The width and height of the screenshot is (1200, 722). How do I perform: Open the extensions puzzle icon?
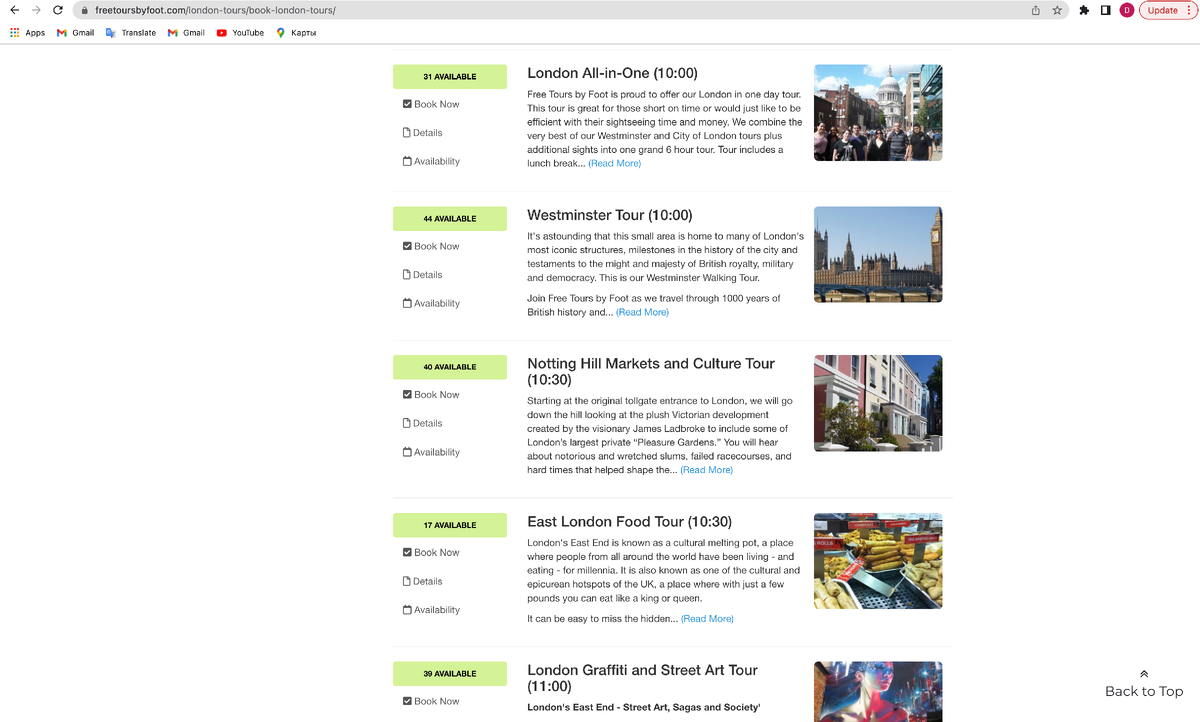pos(1084,10)
